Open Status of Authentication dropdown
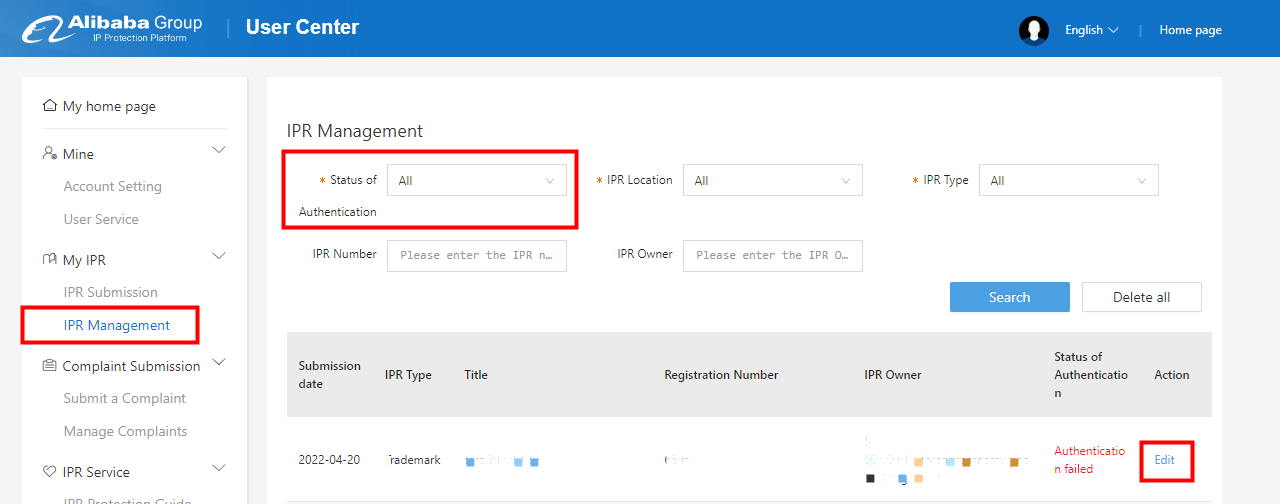Viewport: 1280px width, 504px height. (x=476, y=180)
